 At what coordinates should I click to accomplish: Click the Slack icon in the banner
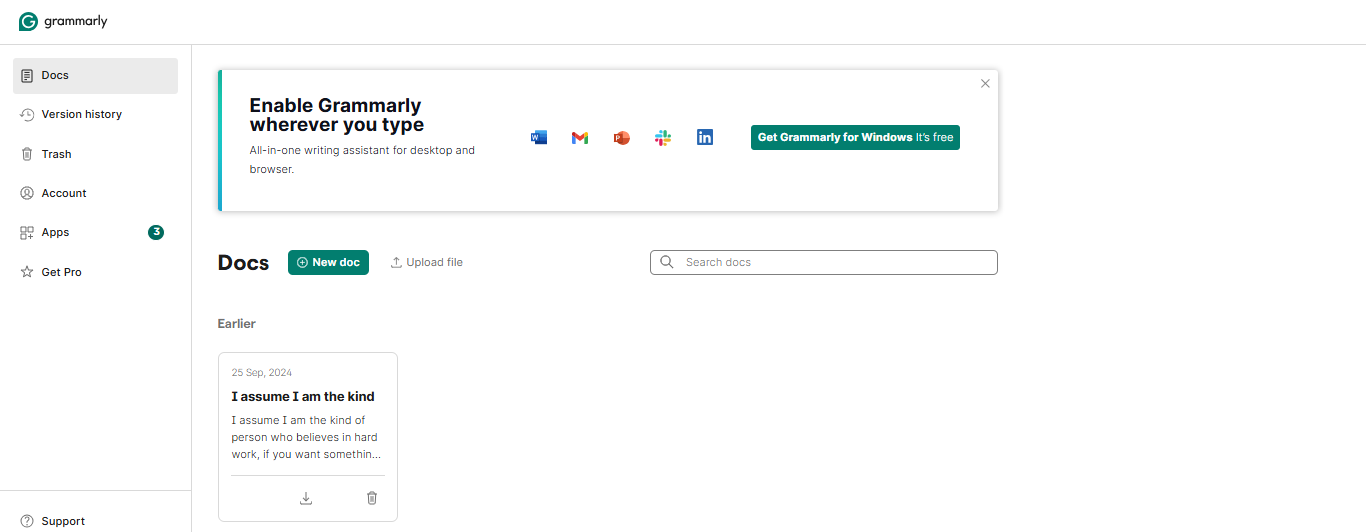(663, 138)
